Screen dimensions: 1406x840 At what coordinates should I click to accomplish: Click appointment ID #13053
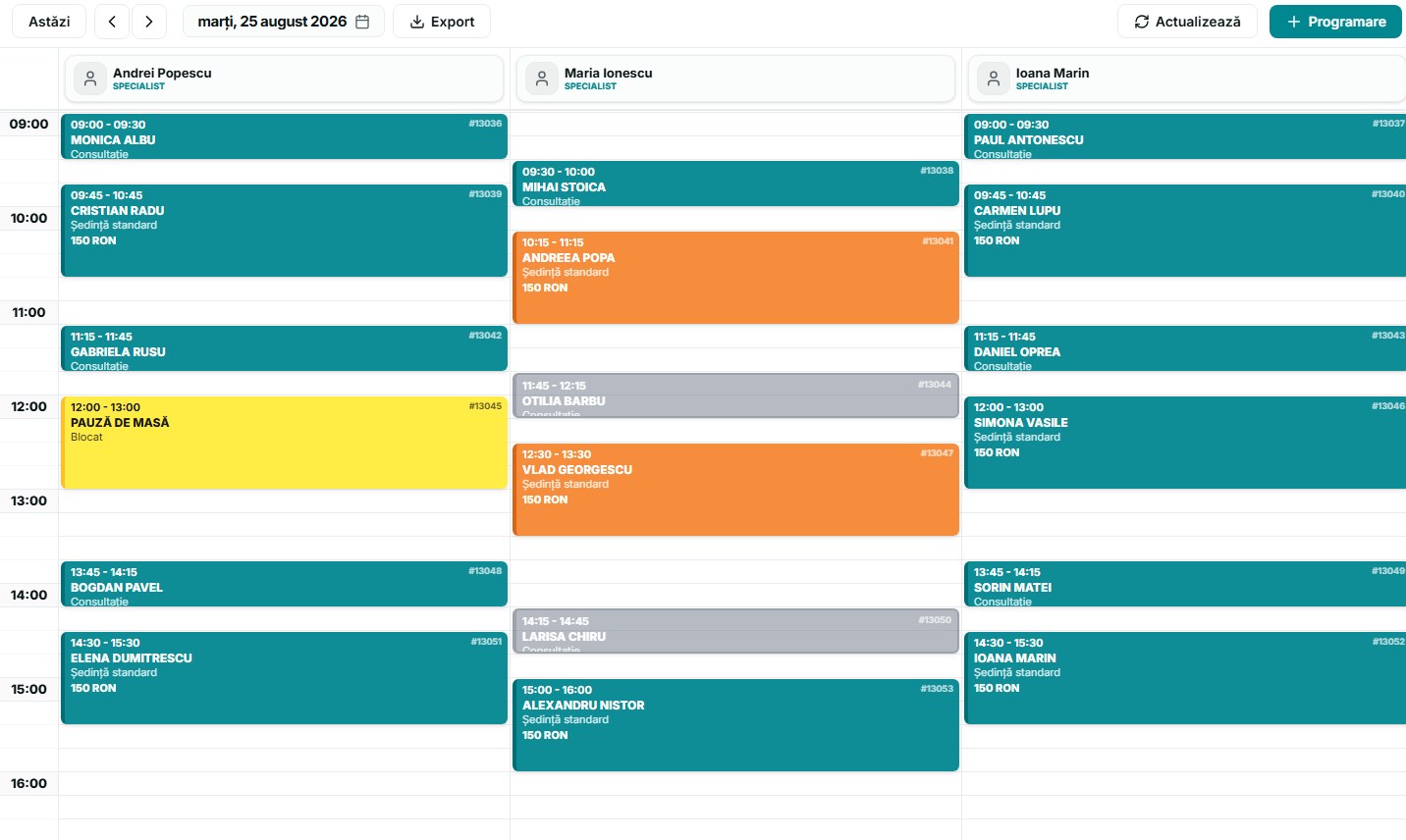[x=937, y=689]
